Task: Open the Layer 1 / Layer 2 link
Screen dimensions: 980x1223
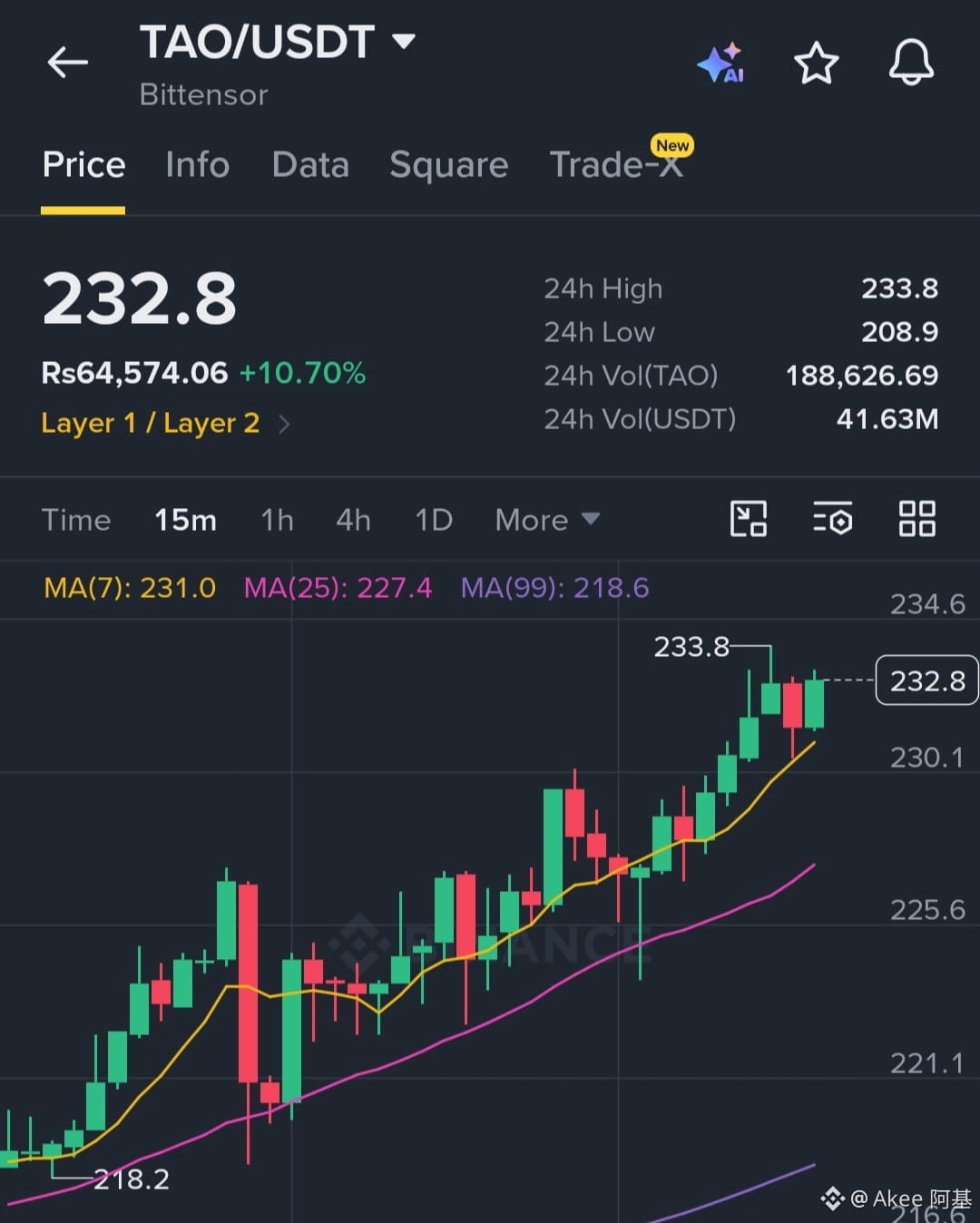Action: tap(151, 424)
